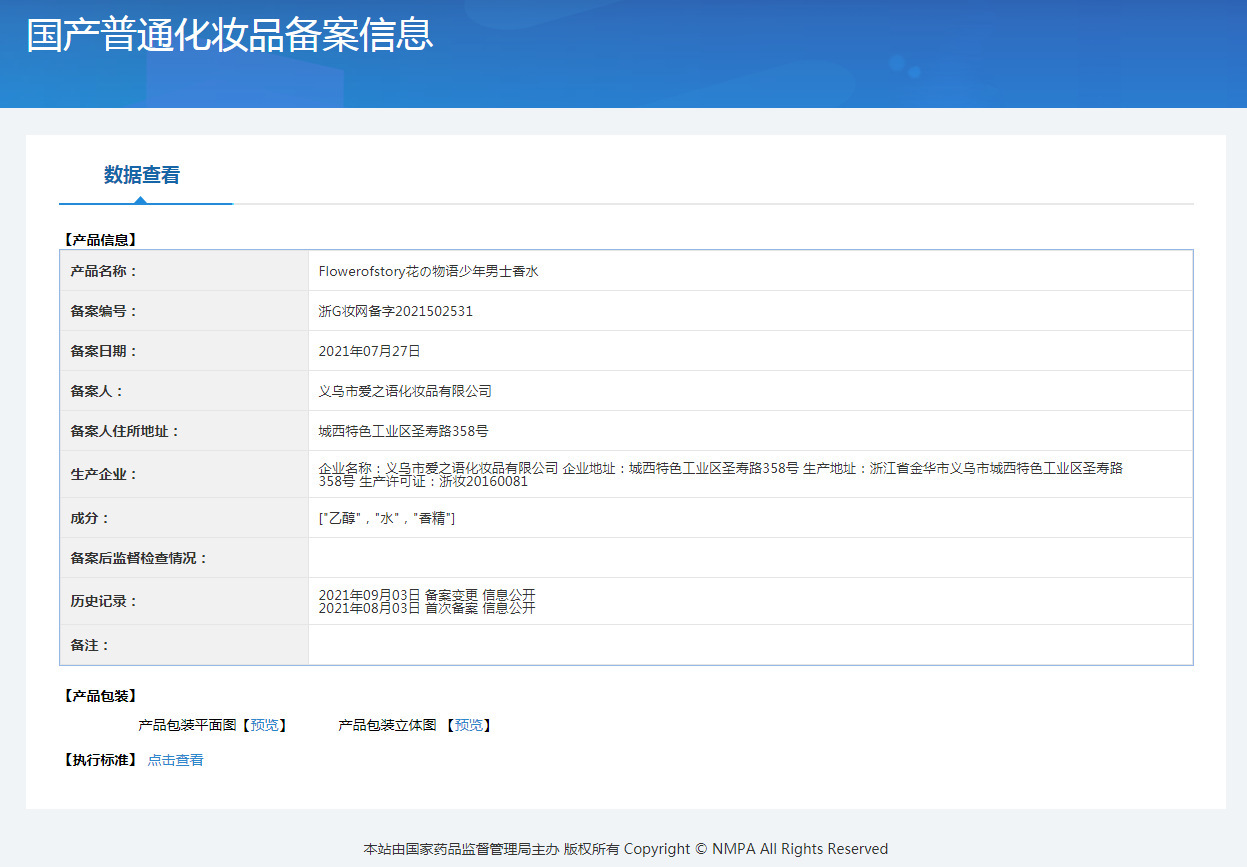
Task: Select filing date 2021年07月27日
Action: click(369, 351)
